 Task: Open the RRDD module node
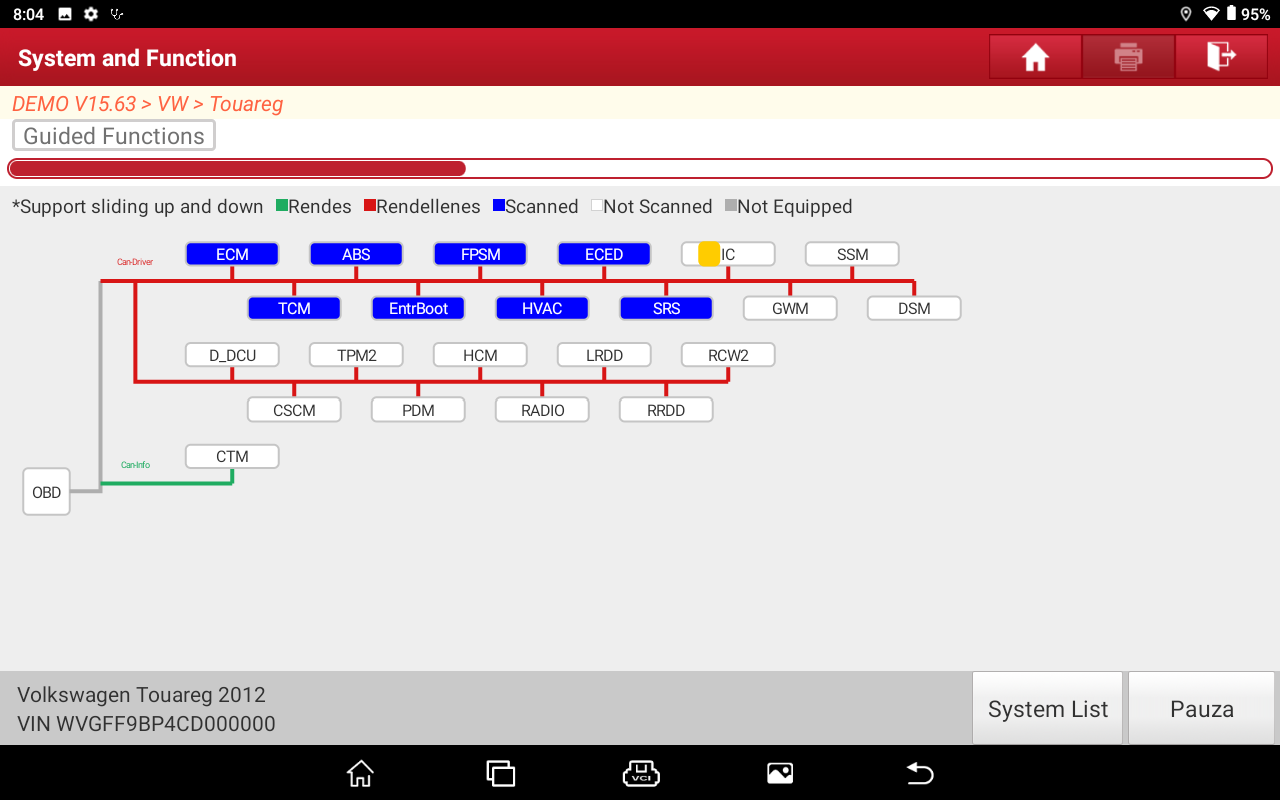[666, 410]
